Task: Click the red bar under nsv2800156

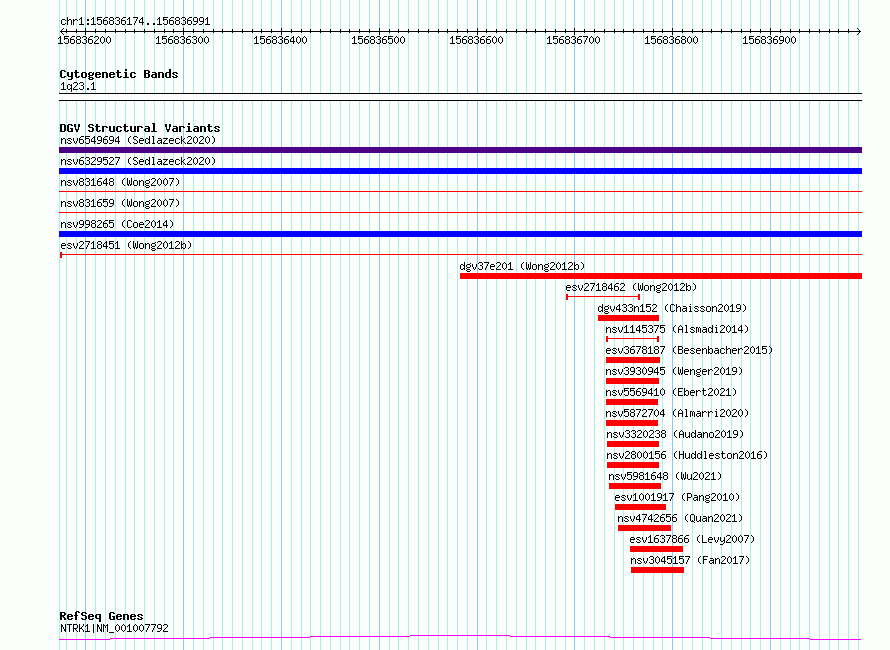Action: click(633, 465)
